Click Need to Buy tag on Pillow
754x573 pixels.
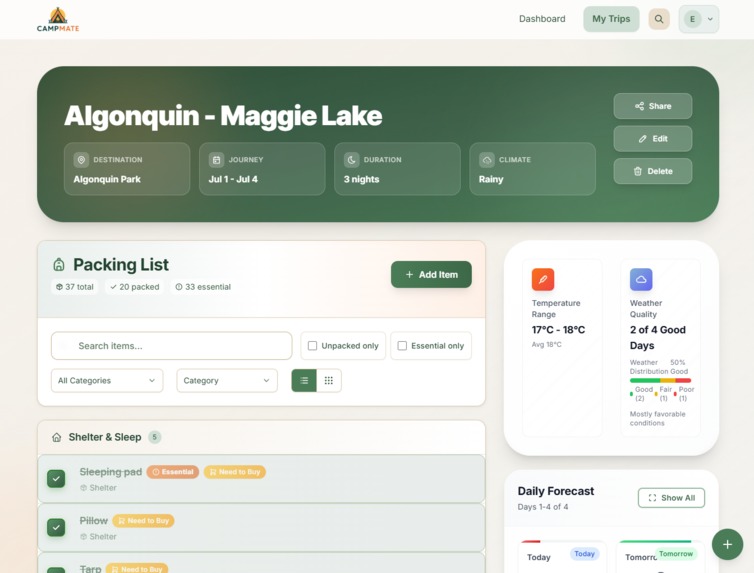(143, 521)
